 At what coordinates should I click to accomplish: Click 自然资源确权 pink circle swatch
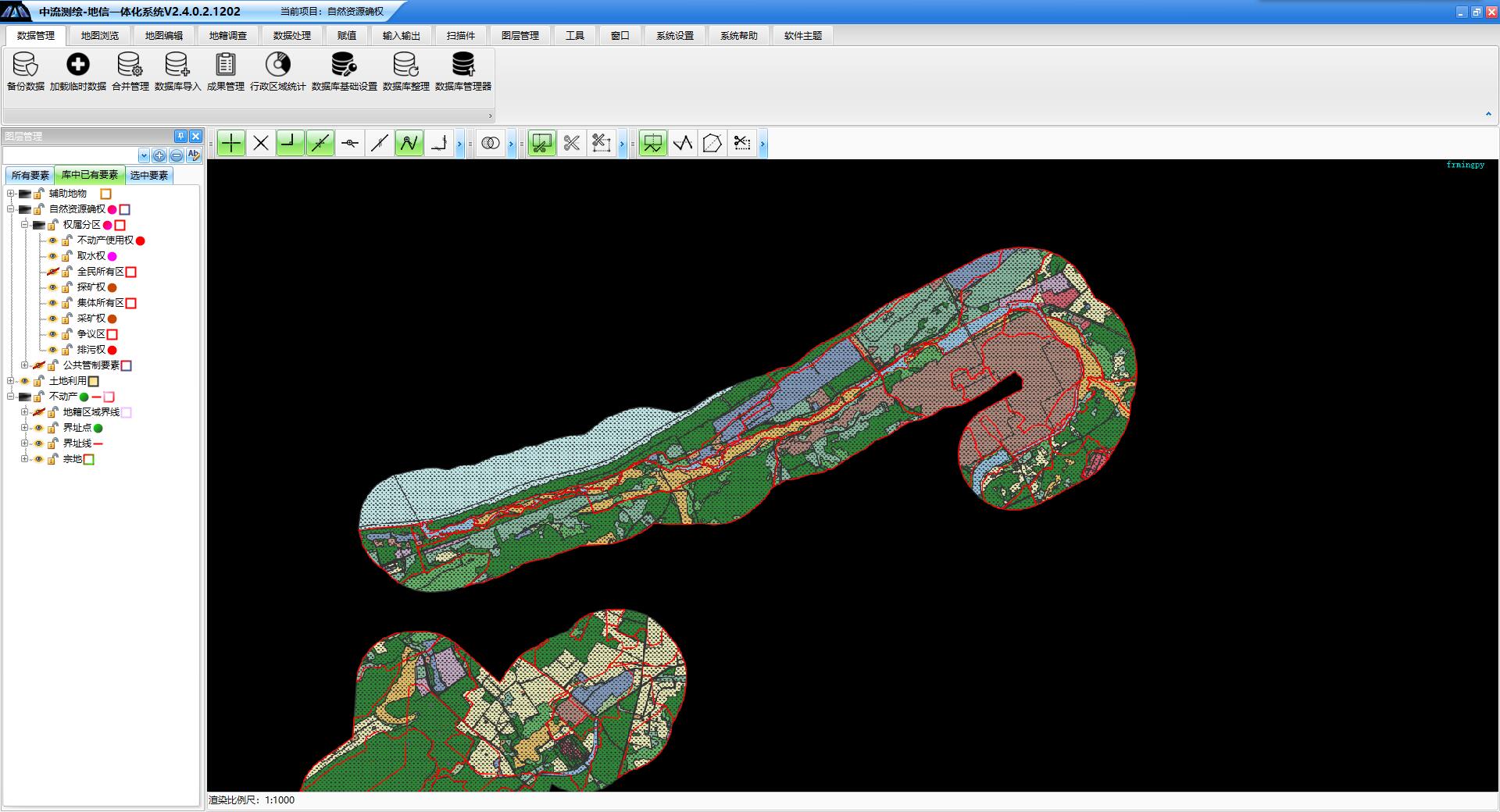(x=112, y=209)
